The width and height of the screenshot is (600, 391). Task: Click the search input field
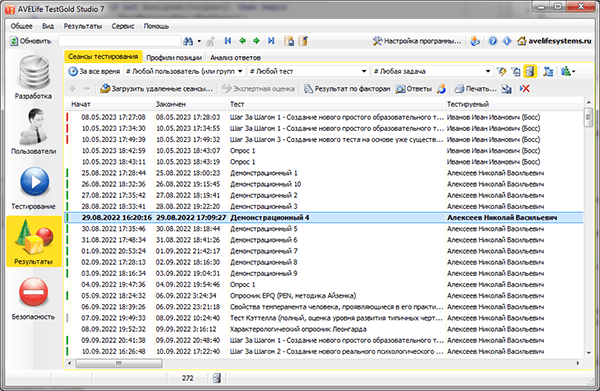click(119, 41)
